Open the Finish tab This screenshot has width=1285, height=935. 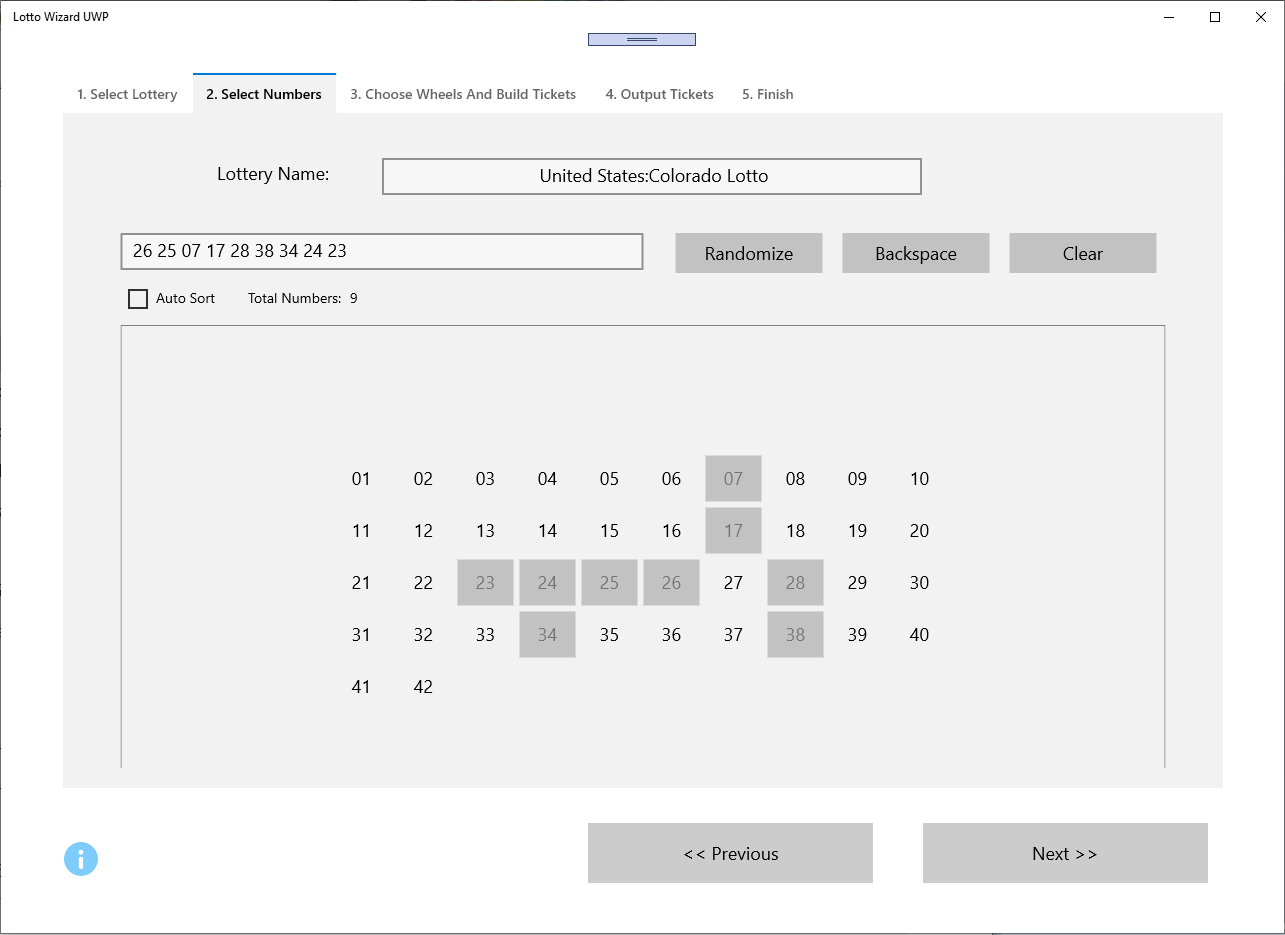coord(767,95)
